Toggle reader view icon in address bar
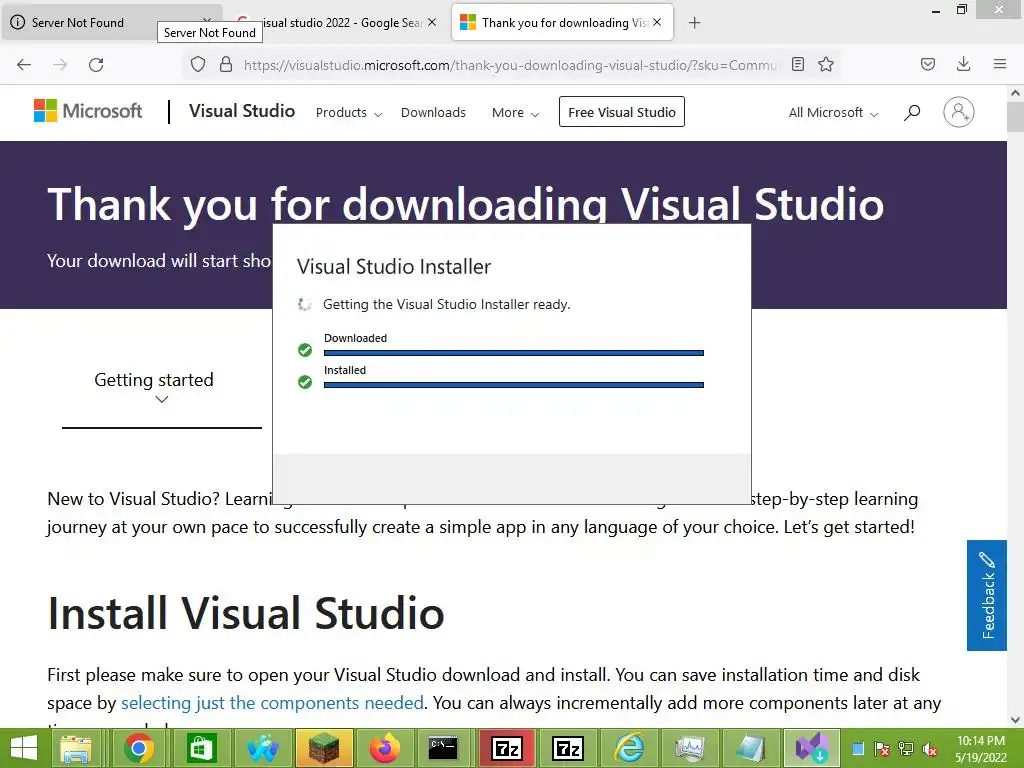The width and height of the screenshot is (1024, 768). point(797,64)
